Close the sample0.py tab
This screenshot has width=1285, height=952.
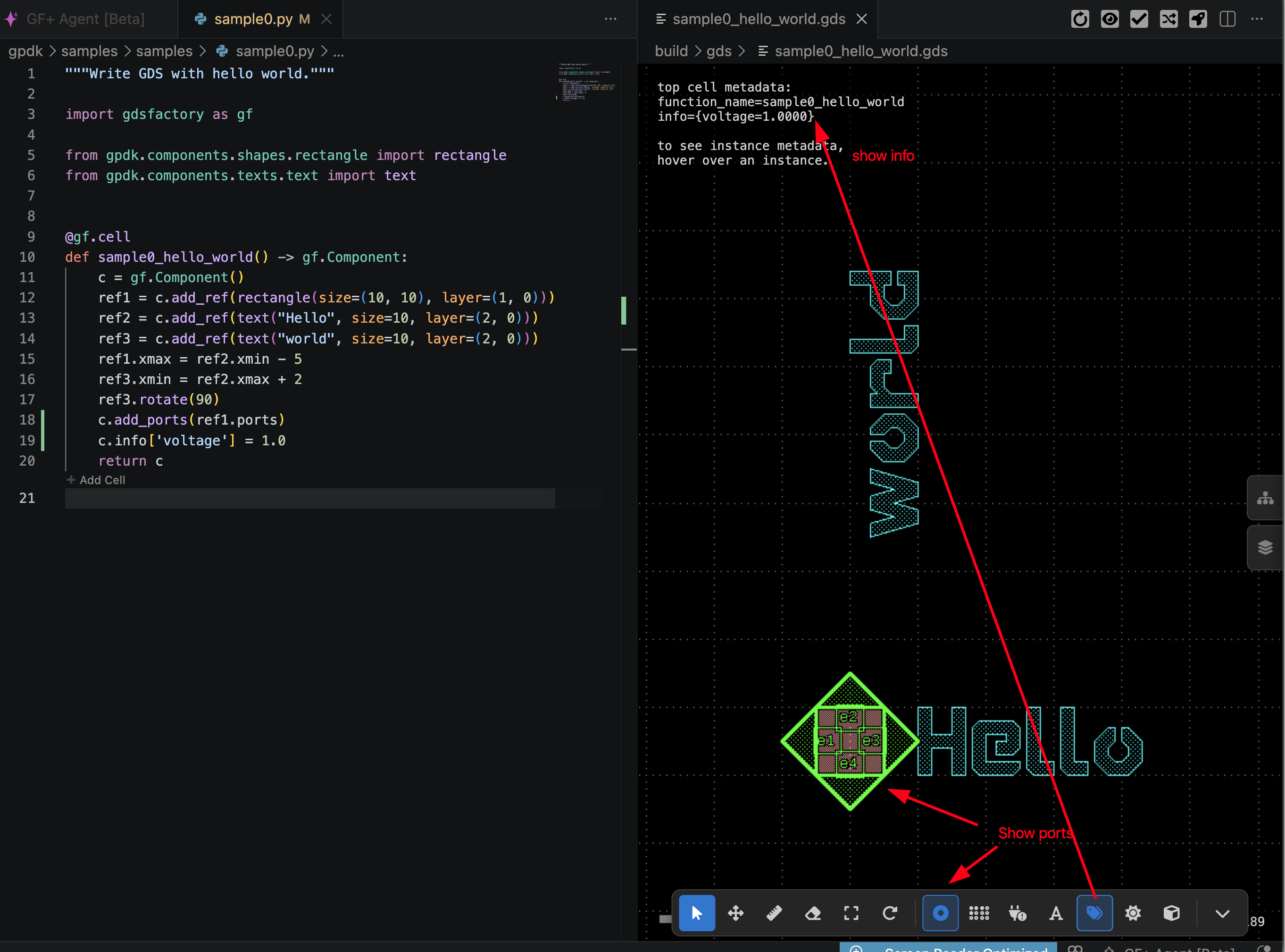click(x=326, y=19)
